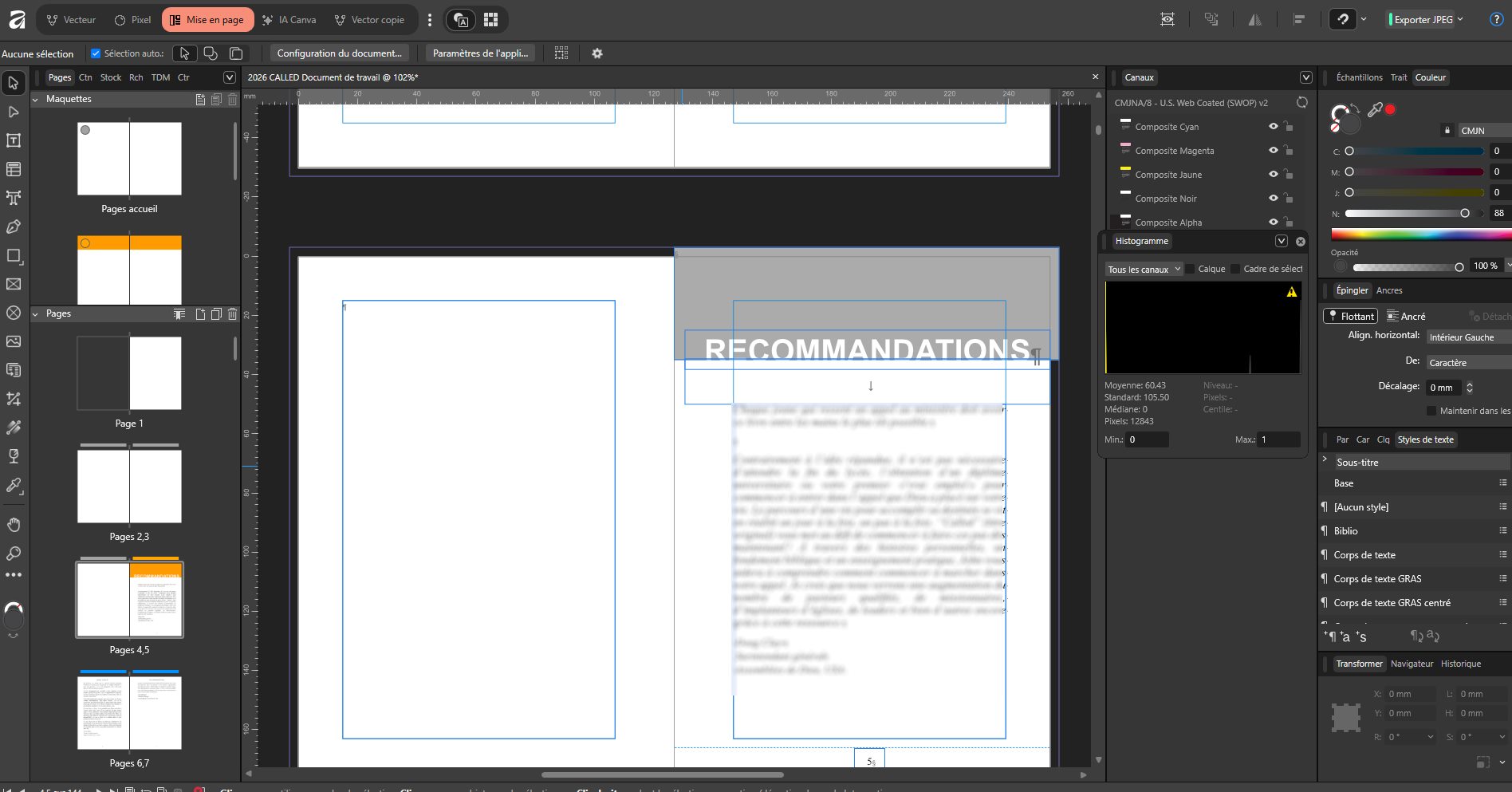Select the Picture Frame Ellipse tool

[14, 313]
